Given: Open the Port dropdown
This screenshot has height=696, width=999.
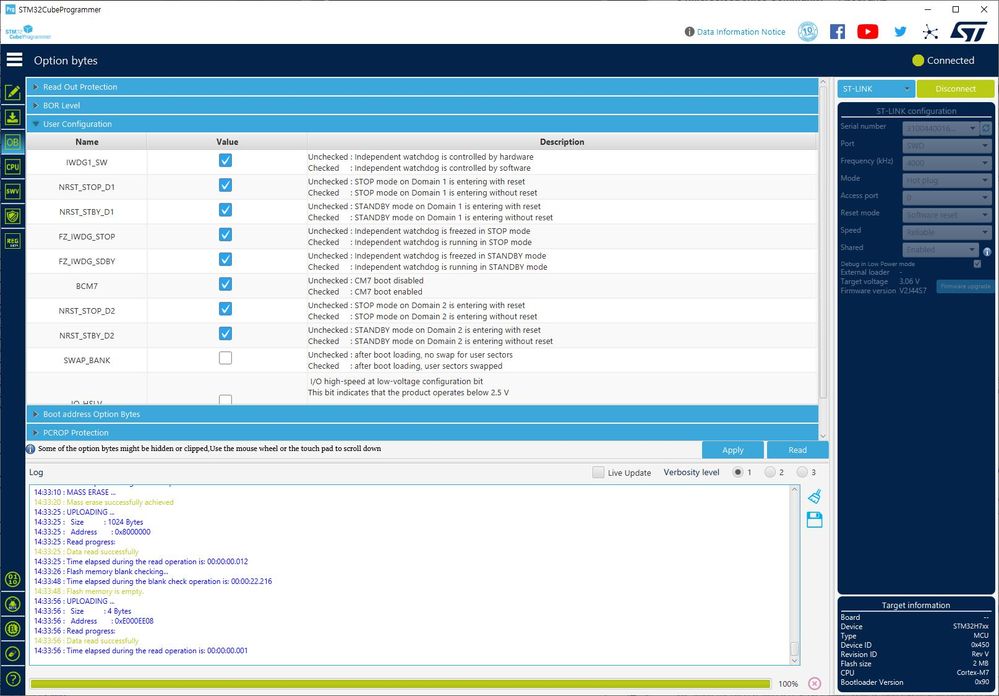Looking at the screenshot, I should pyautogui.click(x=947, y=146).
